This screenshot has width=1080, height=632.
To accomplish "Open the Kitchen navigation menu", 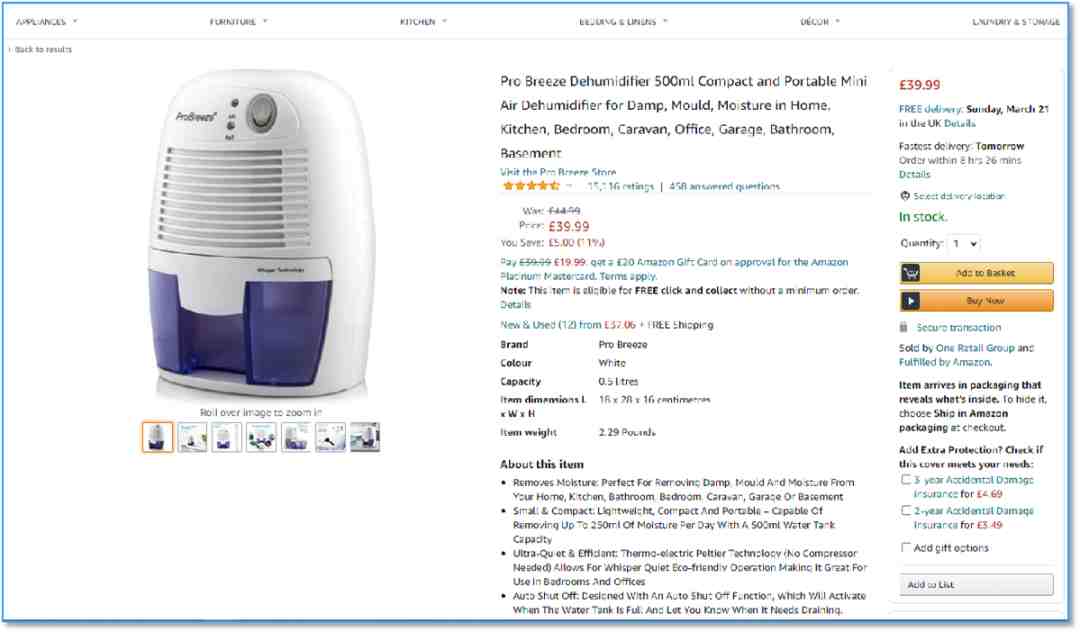I will pos(423,22).
